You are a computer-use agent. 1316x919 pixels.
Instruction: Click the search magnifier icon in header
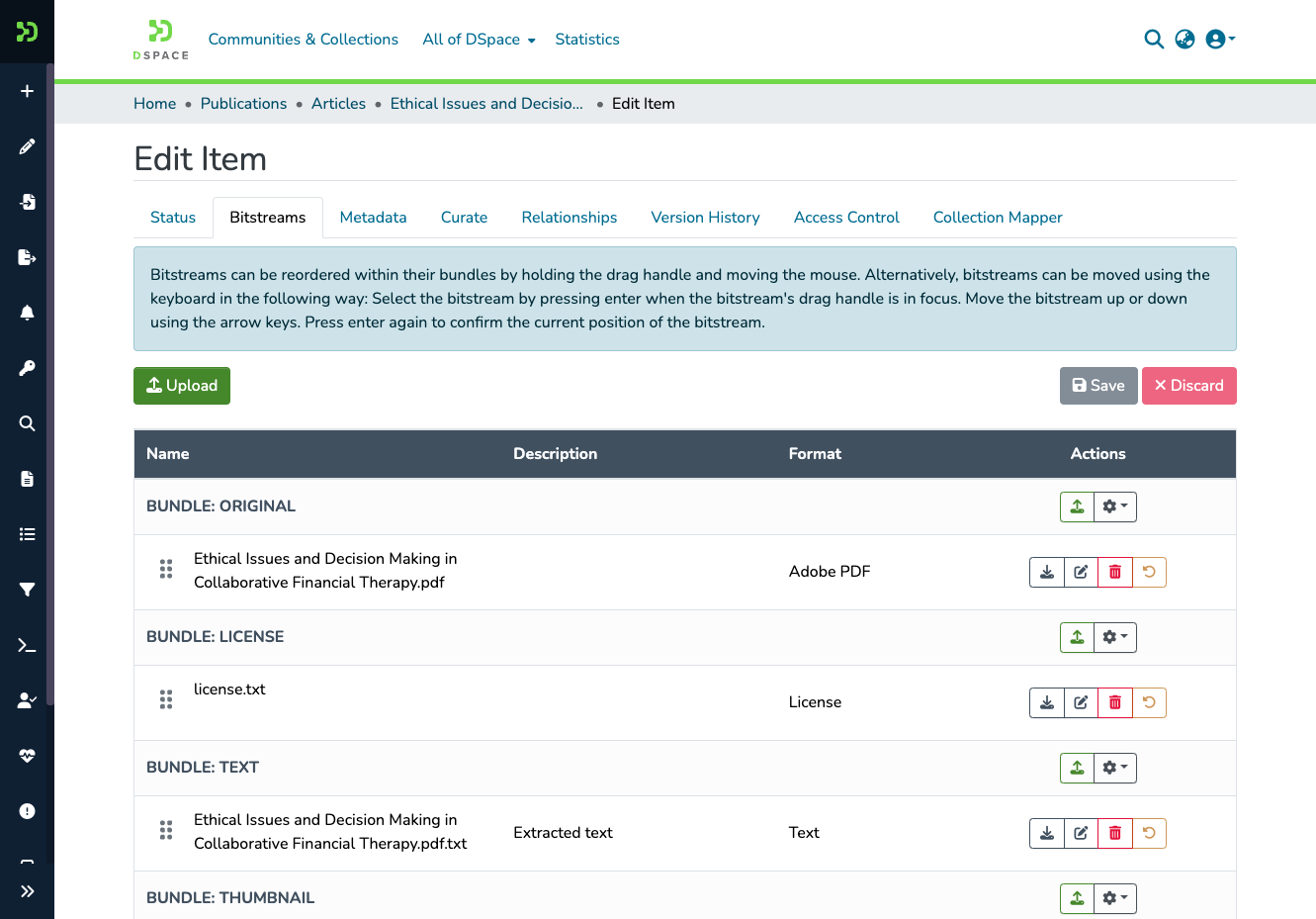pos(1154,40)
